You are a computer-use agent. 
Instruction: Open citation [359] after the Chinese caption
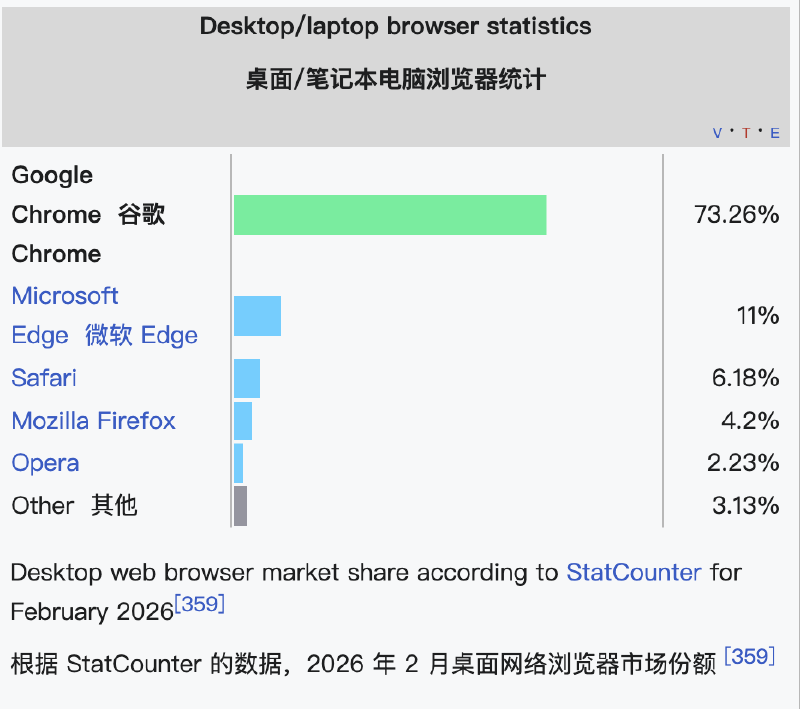(749, 656)
